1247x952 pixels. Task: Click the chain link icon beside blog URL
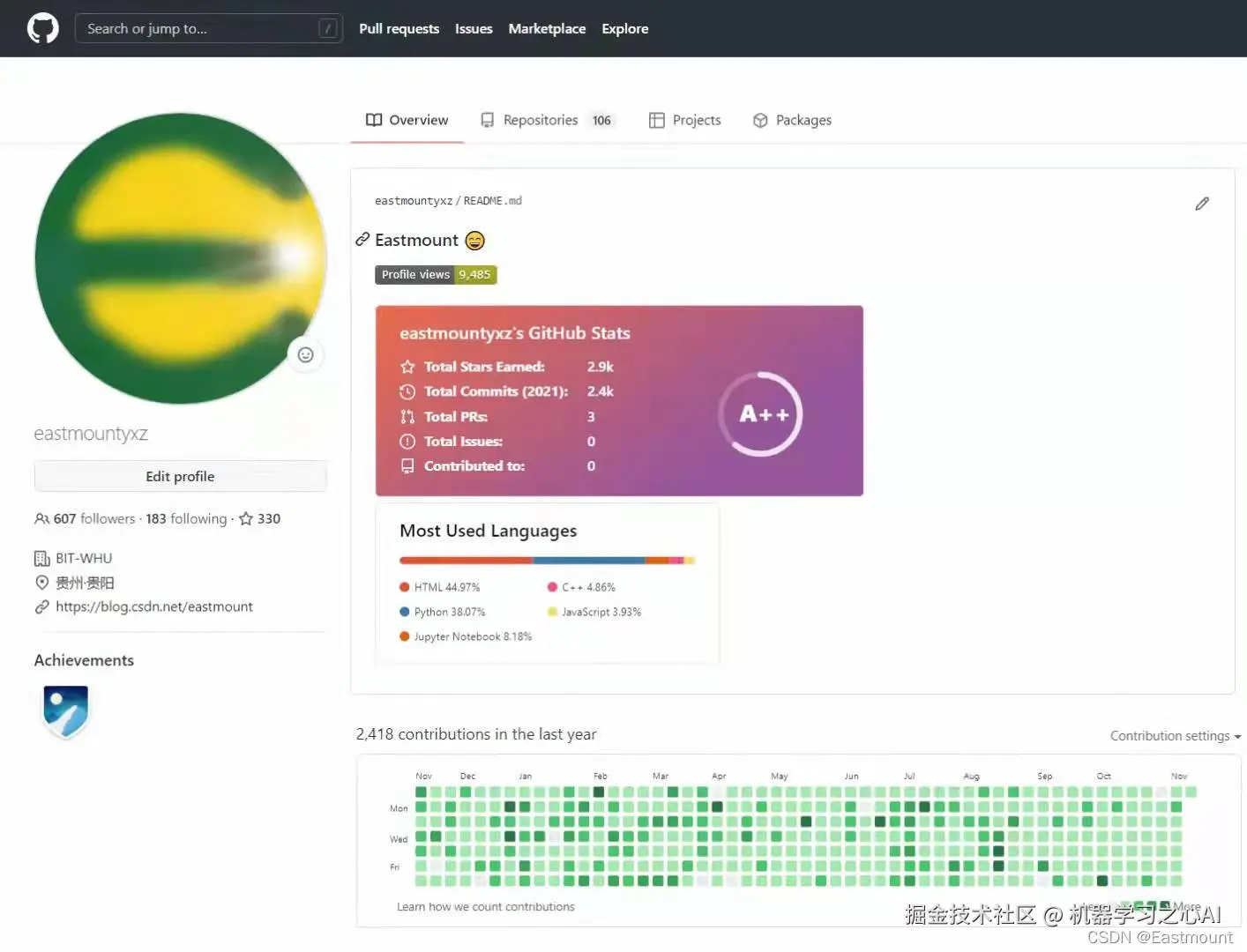pos(41,606)
